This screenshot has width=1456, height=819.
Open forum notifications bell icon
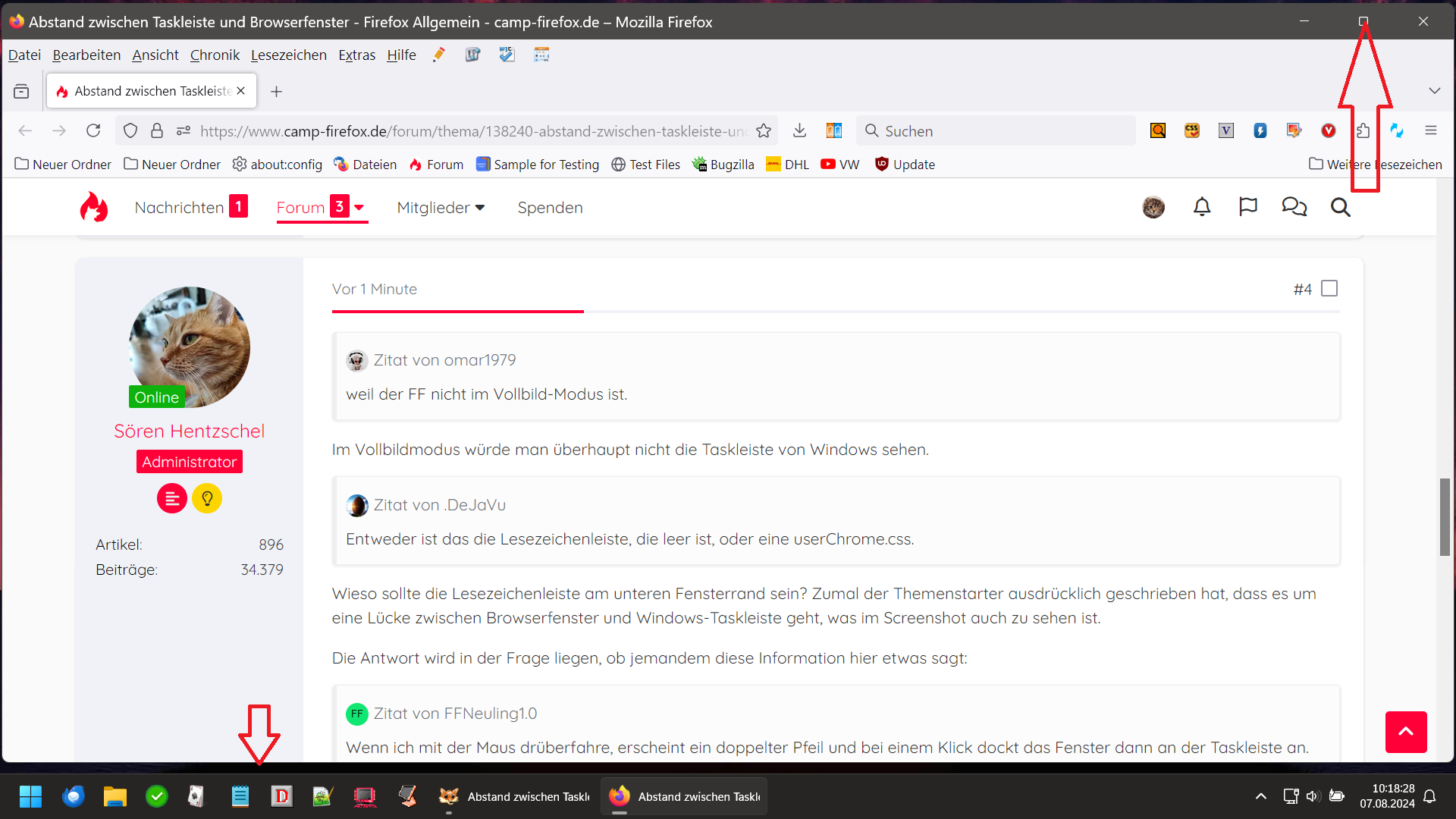pyautogui.click(x=1202, y=207)
